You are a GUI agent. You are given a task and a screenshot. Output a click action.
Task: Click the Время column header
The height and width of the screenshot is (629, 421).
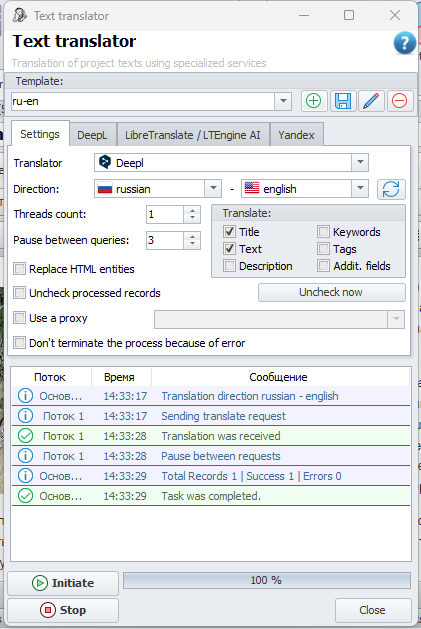click(x=119, y=377)
